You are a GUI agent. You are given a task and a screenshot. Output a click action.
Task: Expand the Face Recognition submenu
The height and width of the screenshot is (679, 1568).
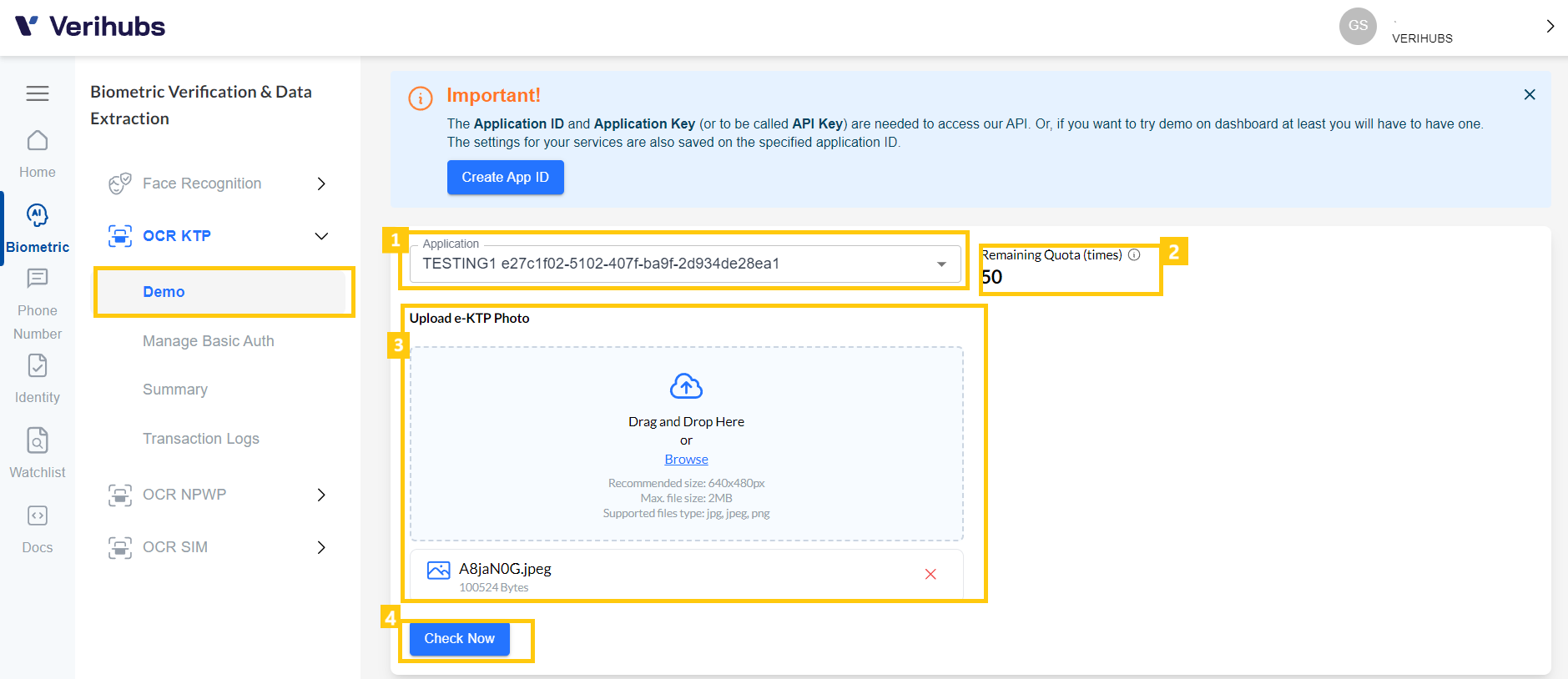321,184
